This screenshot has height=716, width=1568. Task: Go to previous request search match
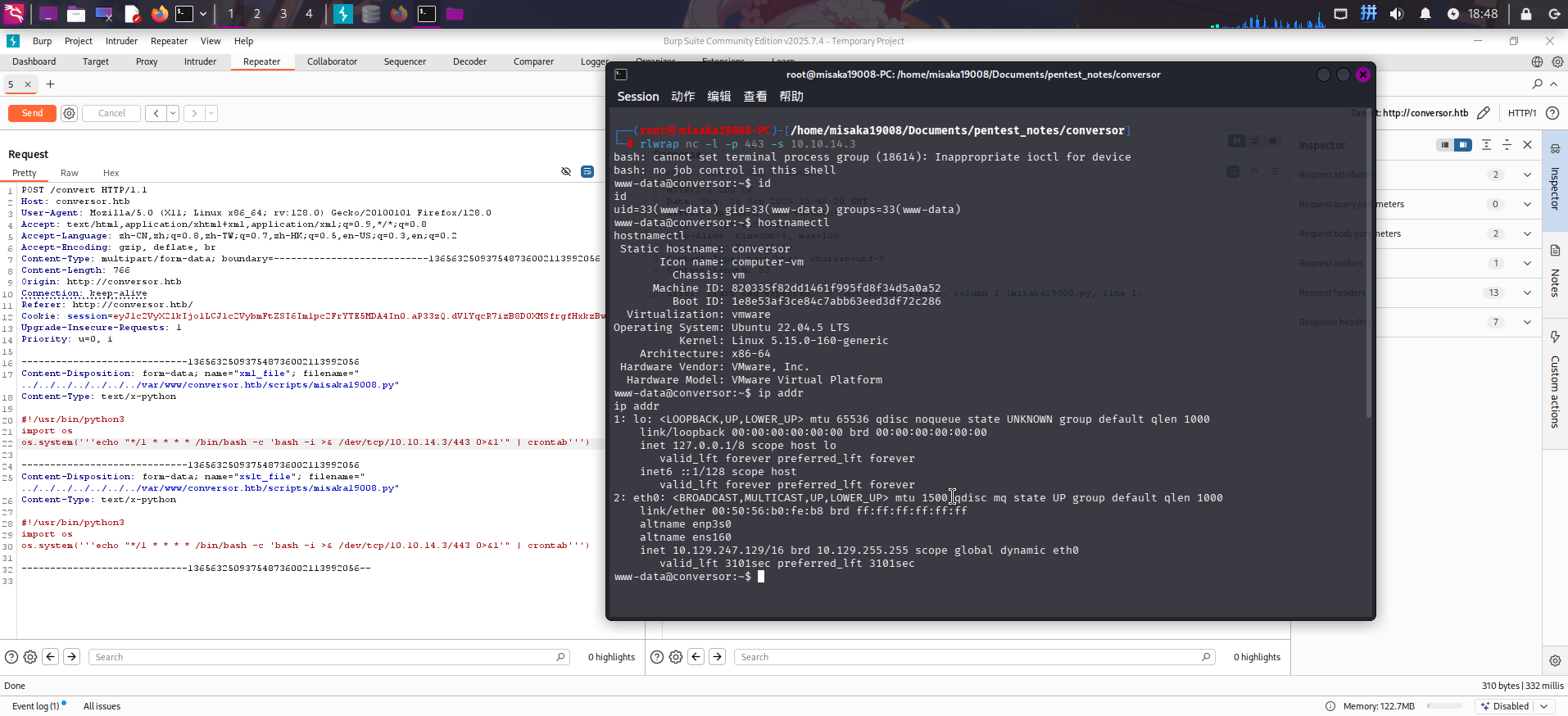(x=51, y=656)
